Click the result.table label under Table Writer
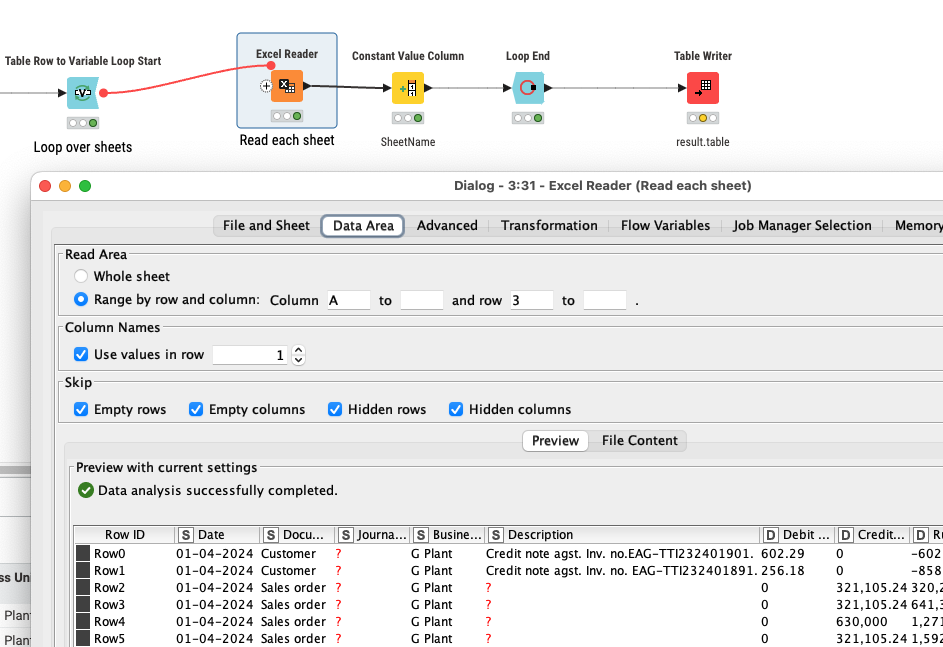 pyautogui.click(x=702, y=142)
